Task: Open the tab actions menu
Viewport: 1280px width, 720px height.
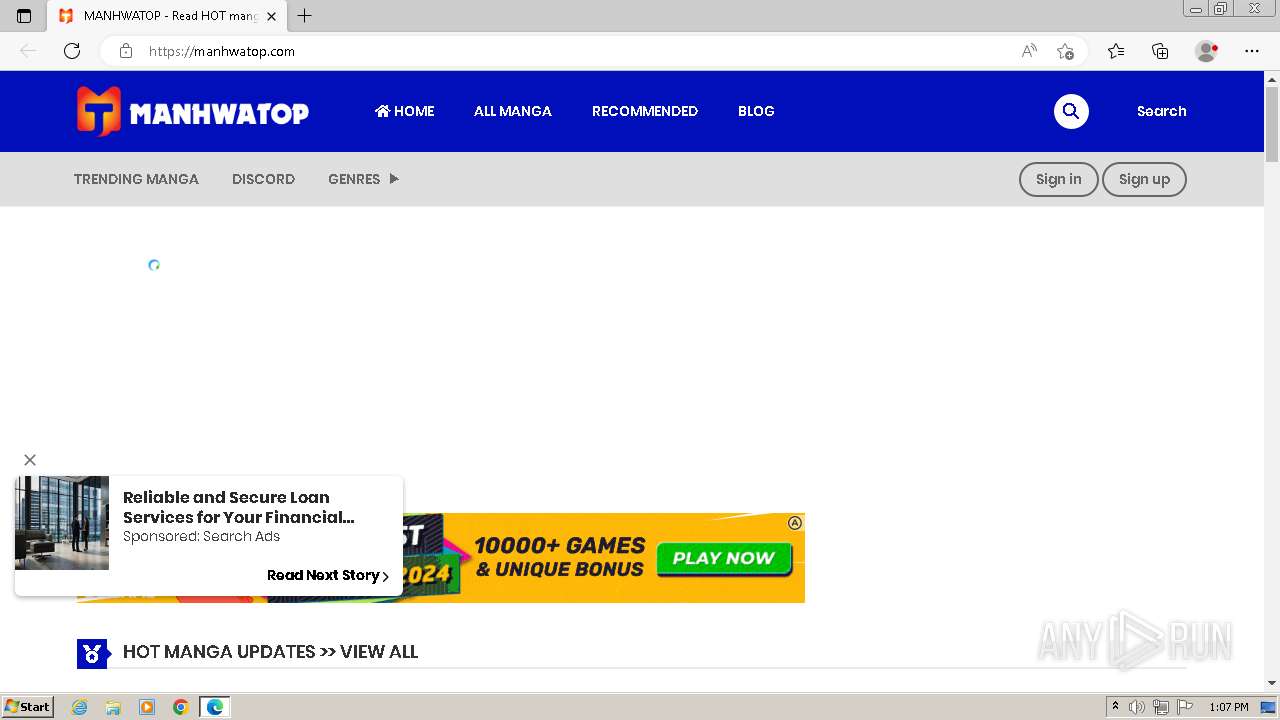Action: 24,16
